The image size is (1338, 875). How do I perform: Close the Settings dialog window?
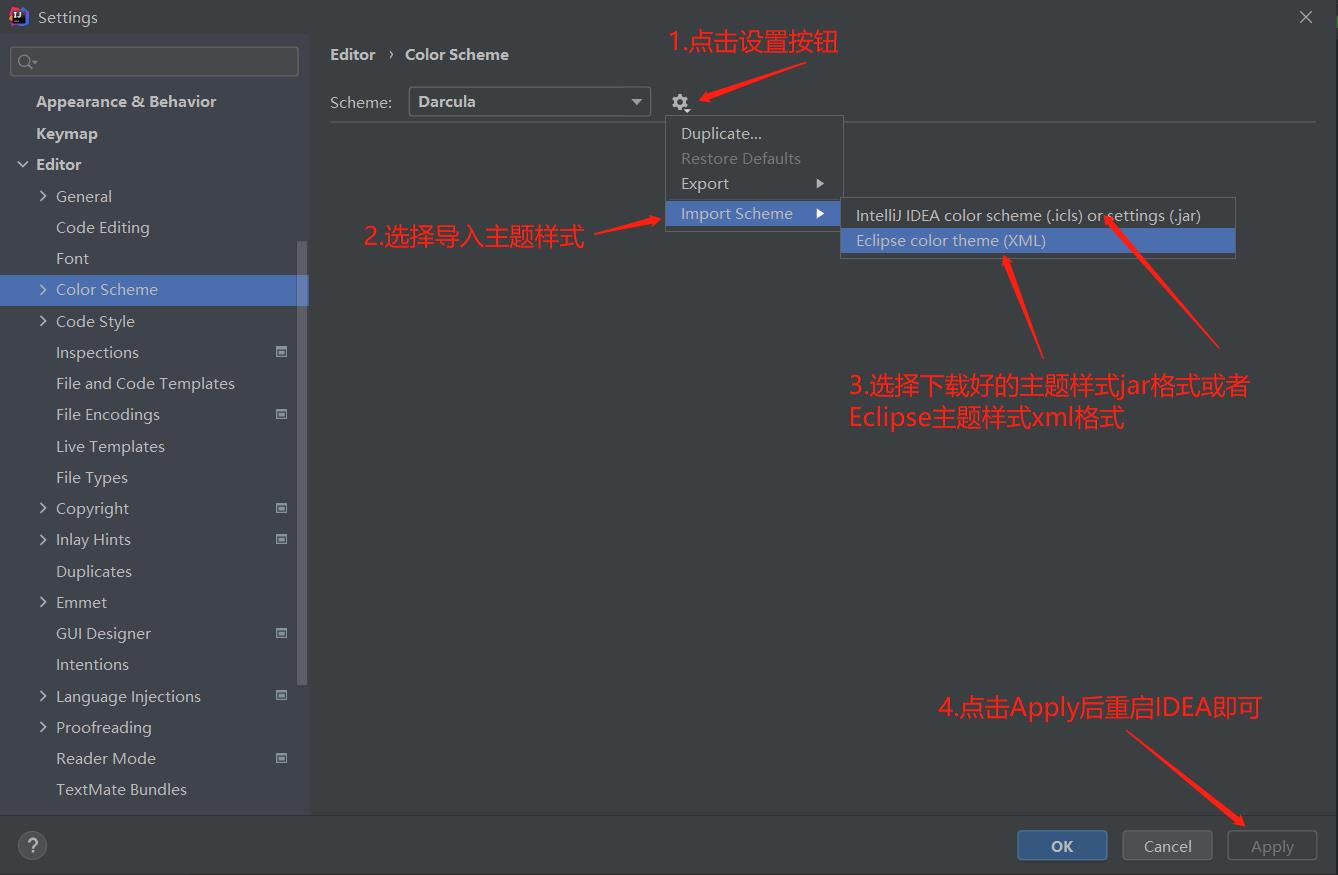point(1306,17)
